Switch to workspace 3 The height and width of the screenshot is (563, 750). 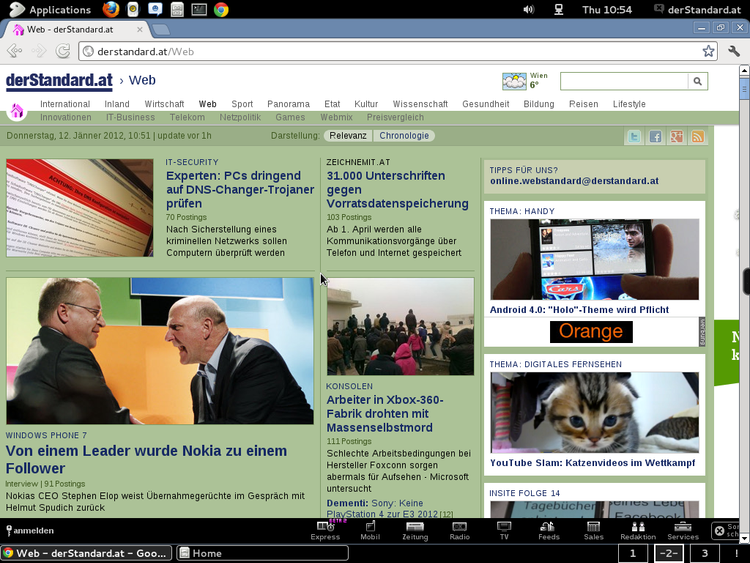pos(704,553)
